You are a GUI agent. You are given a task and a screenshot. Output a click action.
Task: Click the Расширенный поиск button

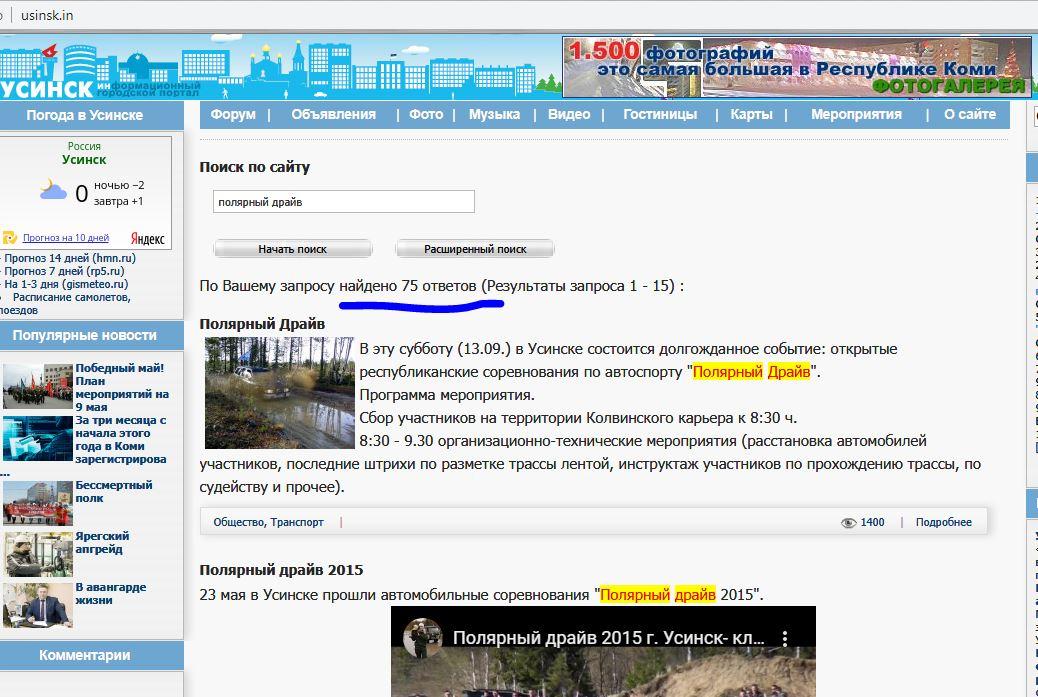475,249
